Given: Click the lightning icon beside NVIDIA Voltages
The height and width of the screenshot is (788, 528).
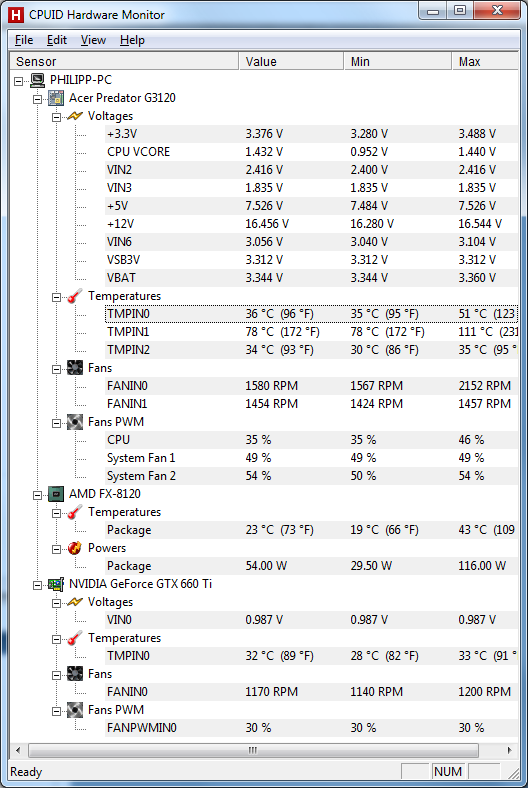Looking at the screenshot, I should point(75,602).
